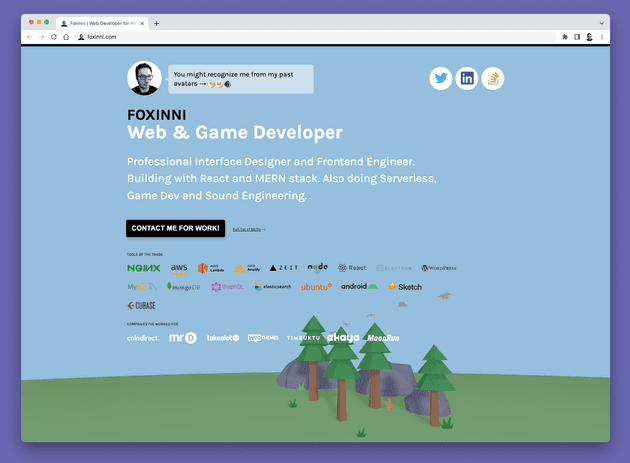Viewport: 630px width, 463px height.
Task: Click the profile avatar photo
Action: [144, 78]
